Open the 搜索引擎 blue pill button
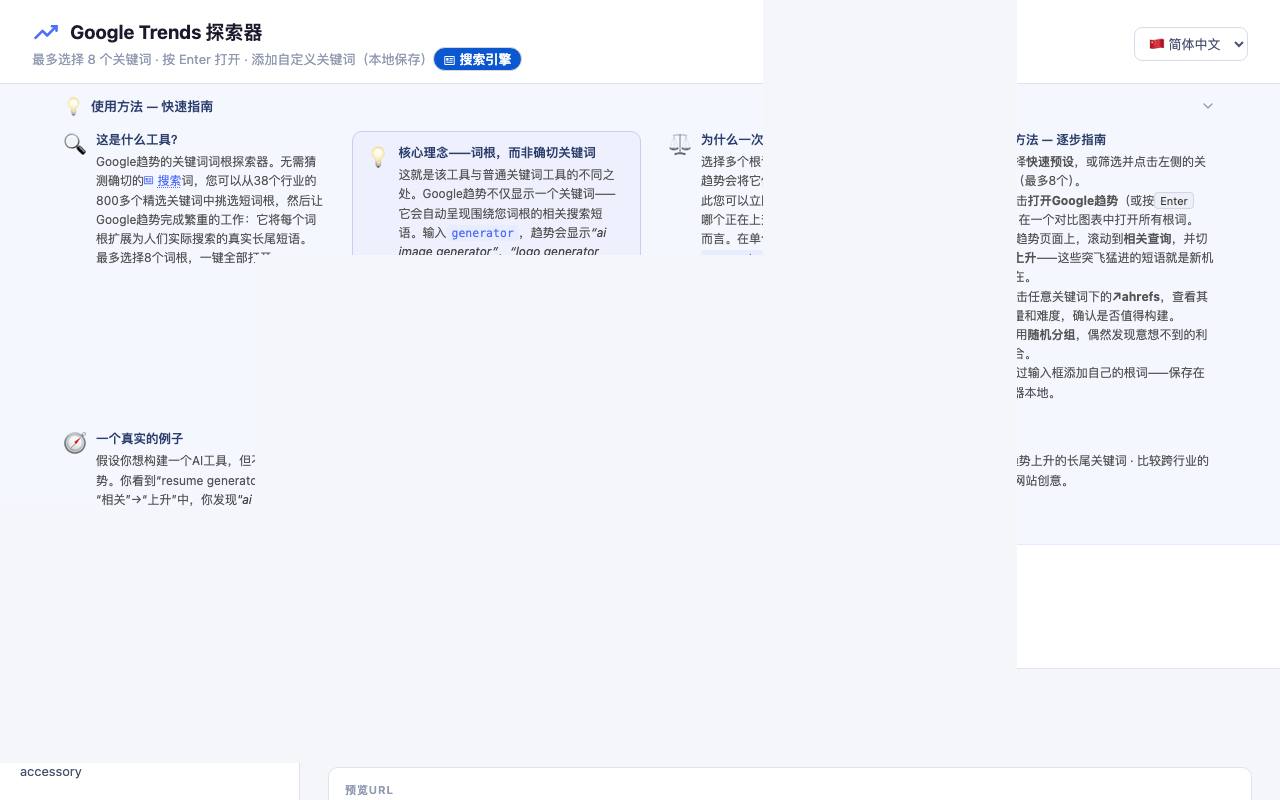The width and height of the screenshot is (1280, 800). pyautogui.click(x=477, y=59)
